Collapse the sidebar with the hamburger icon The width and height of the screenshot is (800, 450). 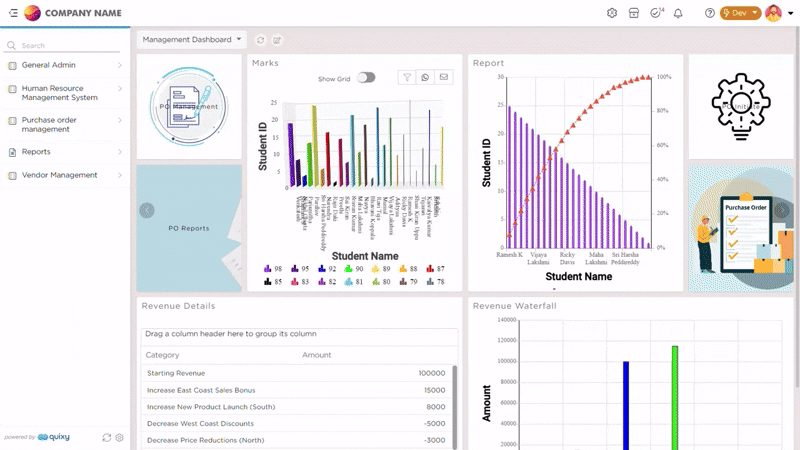click(x=12, y=13)
